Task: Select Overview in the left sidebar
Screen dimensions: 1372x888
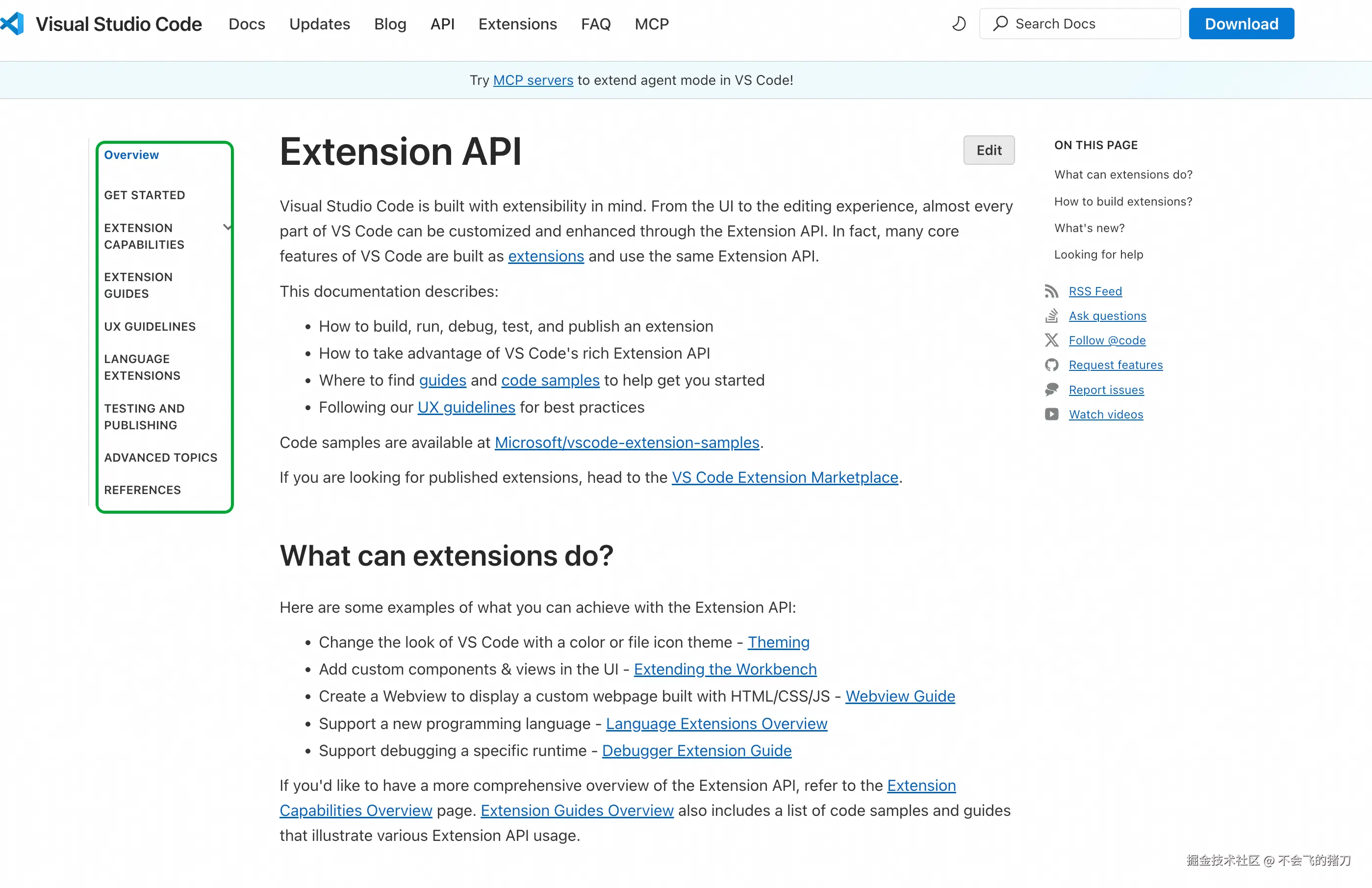Action: [x=131, y=155]
